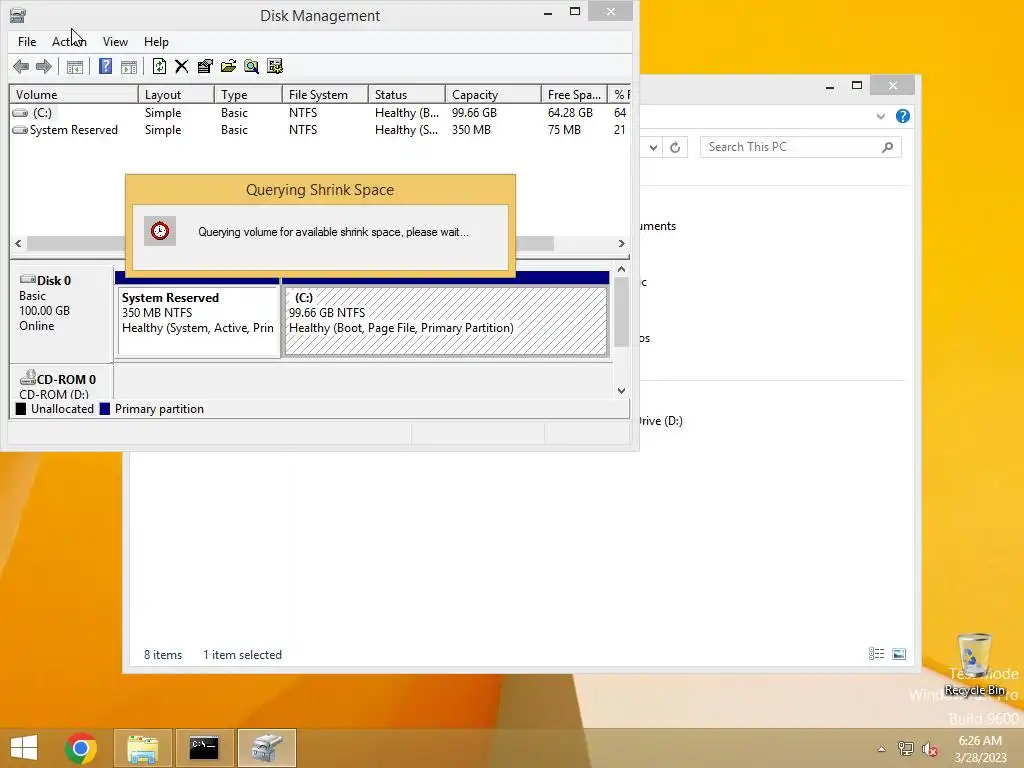The width and height of the screenshot is (1024, 768).
Task: Open File Explorer from the taskbar
Action: pyautogui.click(x=142, y=748)
